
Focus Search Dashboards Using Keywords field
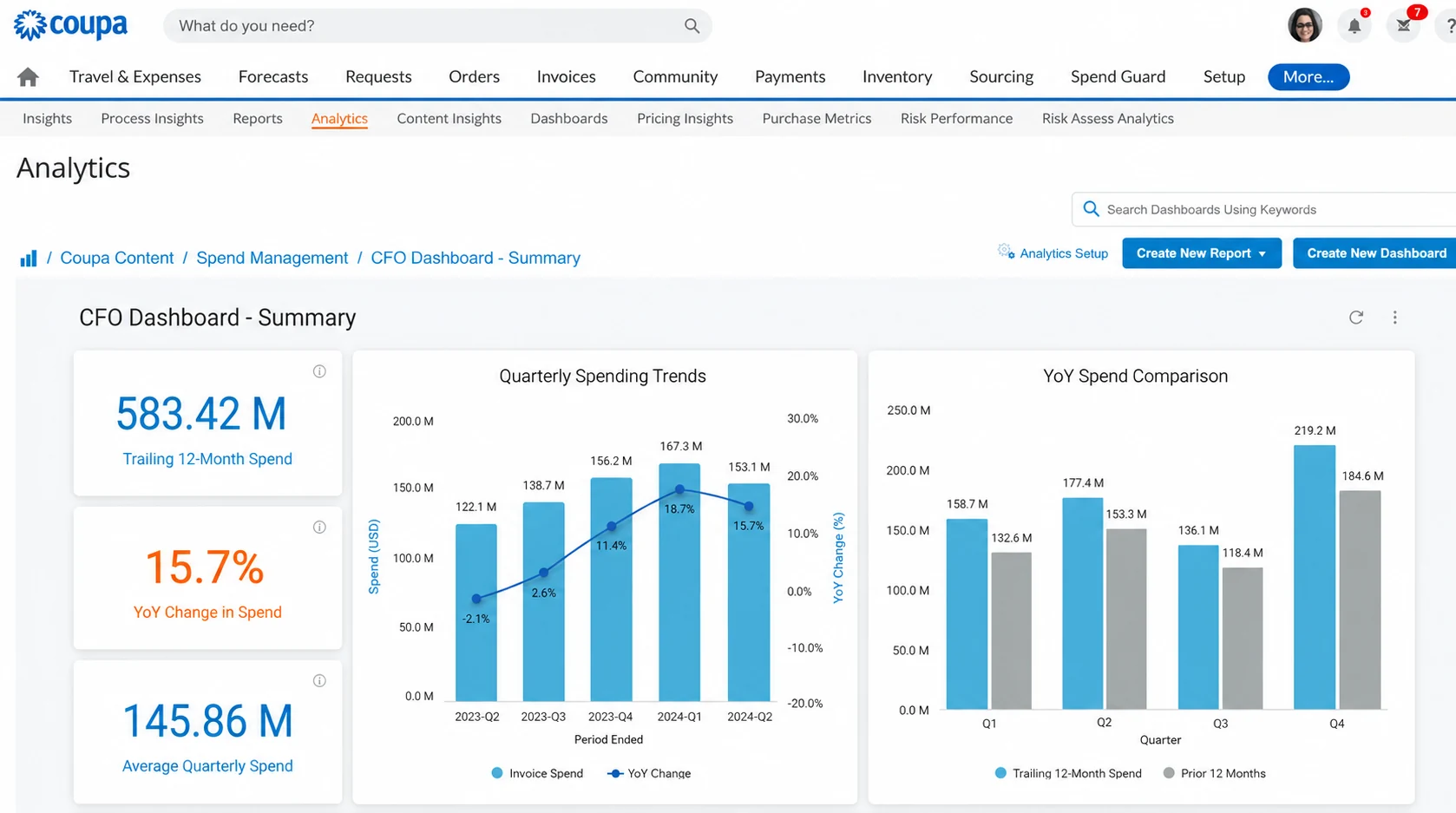1265,209
